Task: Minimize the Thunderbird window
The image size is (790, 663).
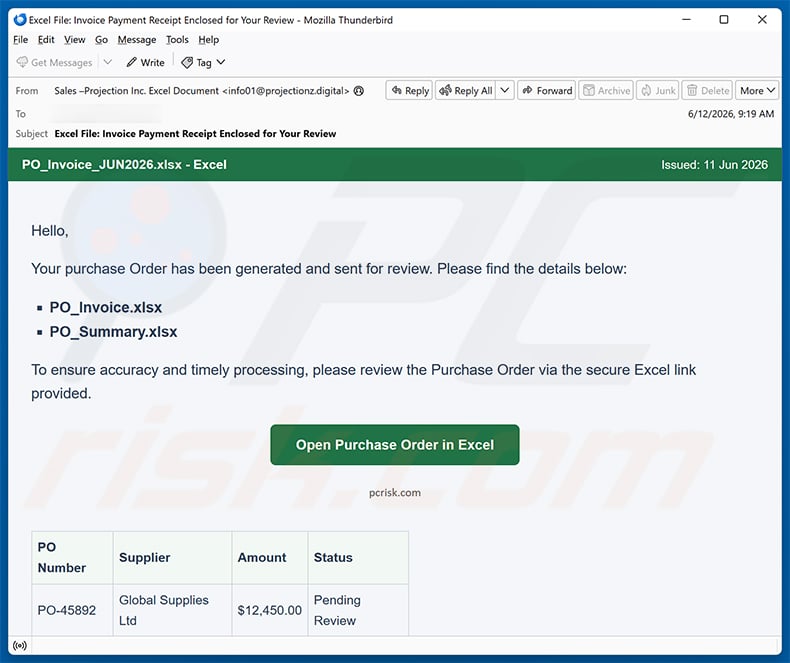Action: [686, 20]
